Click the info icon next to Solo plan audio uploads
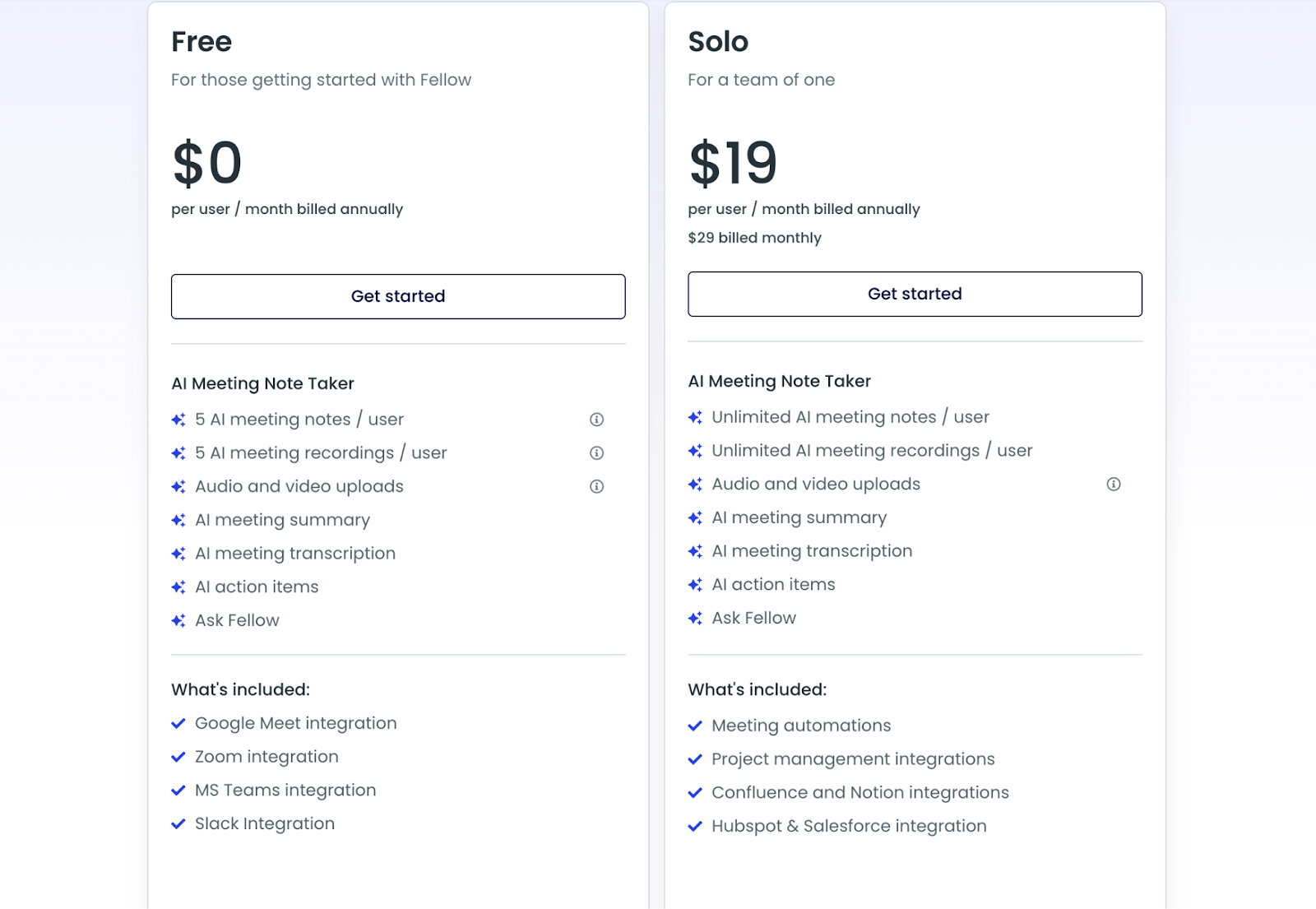 [1114, 484]
